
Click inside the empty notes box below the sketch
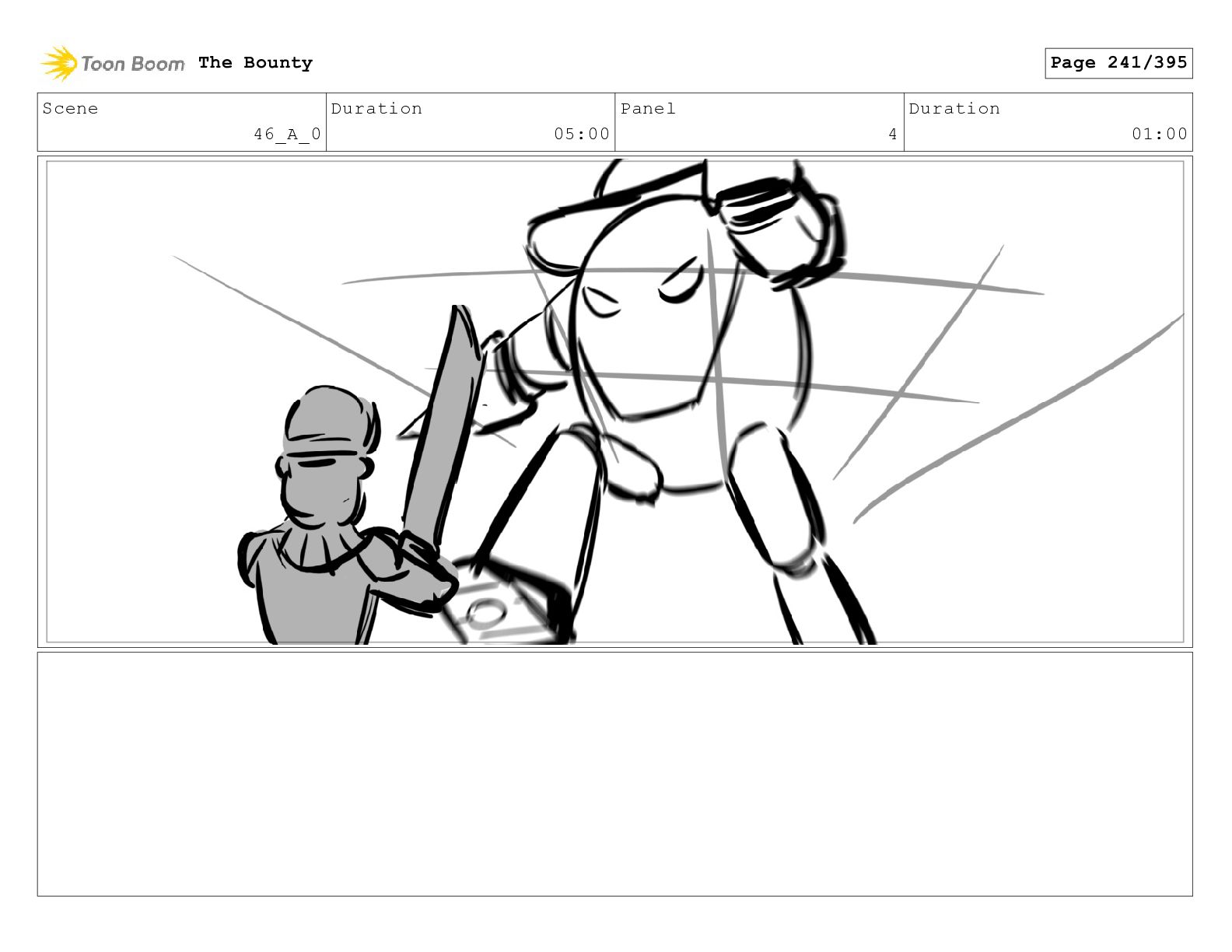pyautogui.click(x=615, y=774)
